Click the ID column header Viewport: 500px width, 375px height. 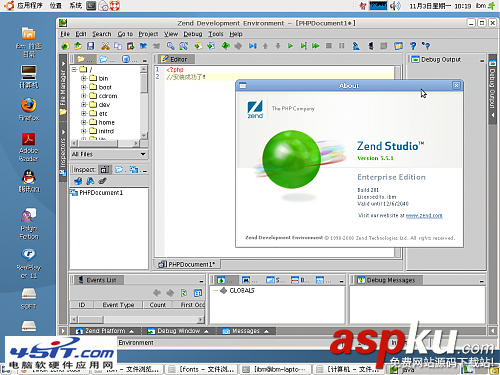pyautogui.click(x=82, y=305)
